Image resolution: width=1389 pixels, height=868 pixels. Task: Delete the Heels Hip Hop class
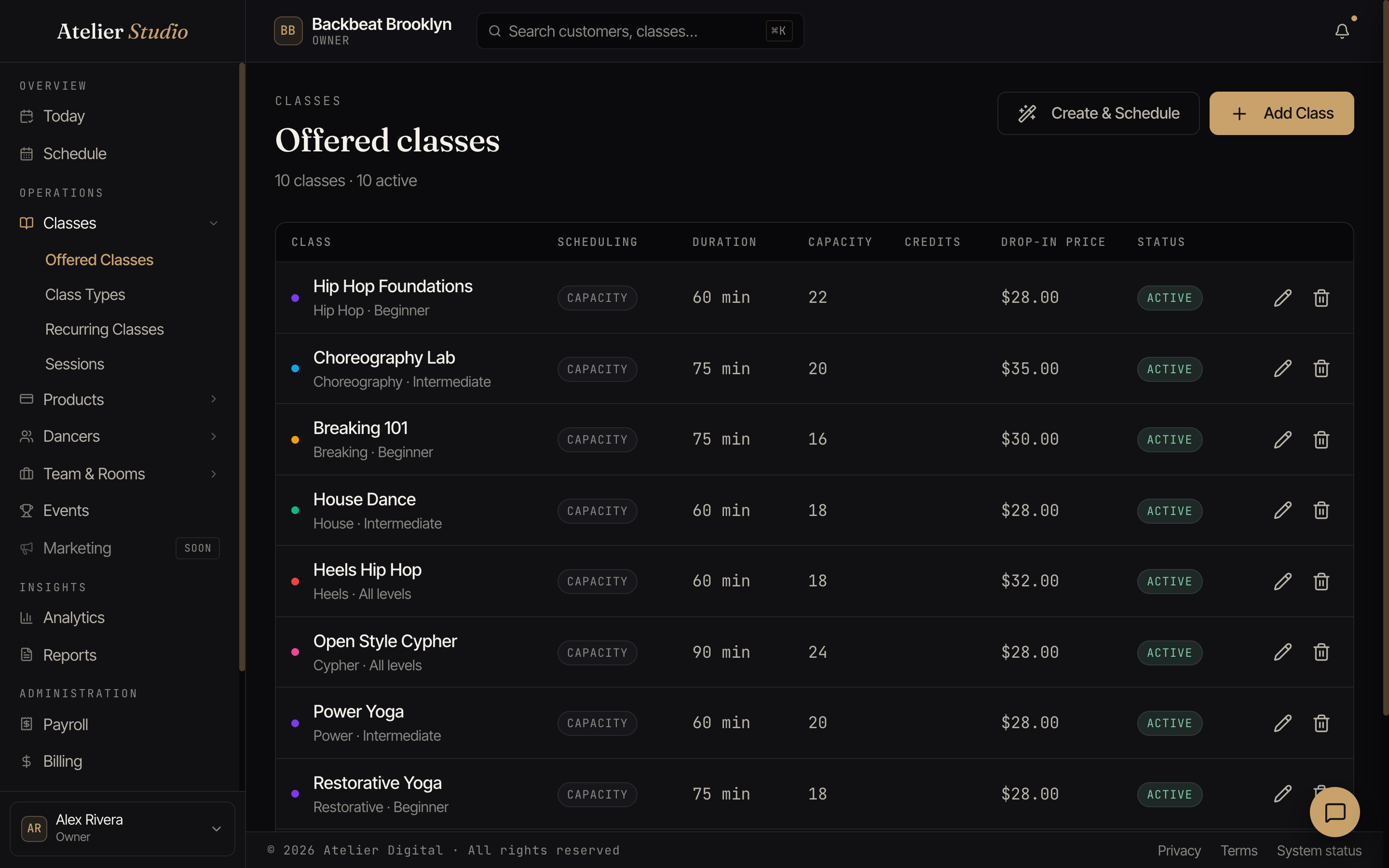[x=1321, y=582]
